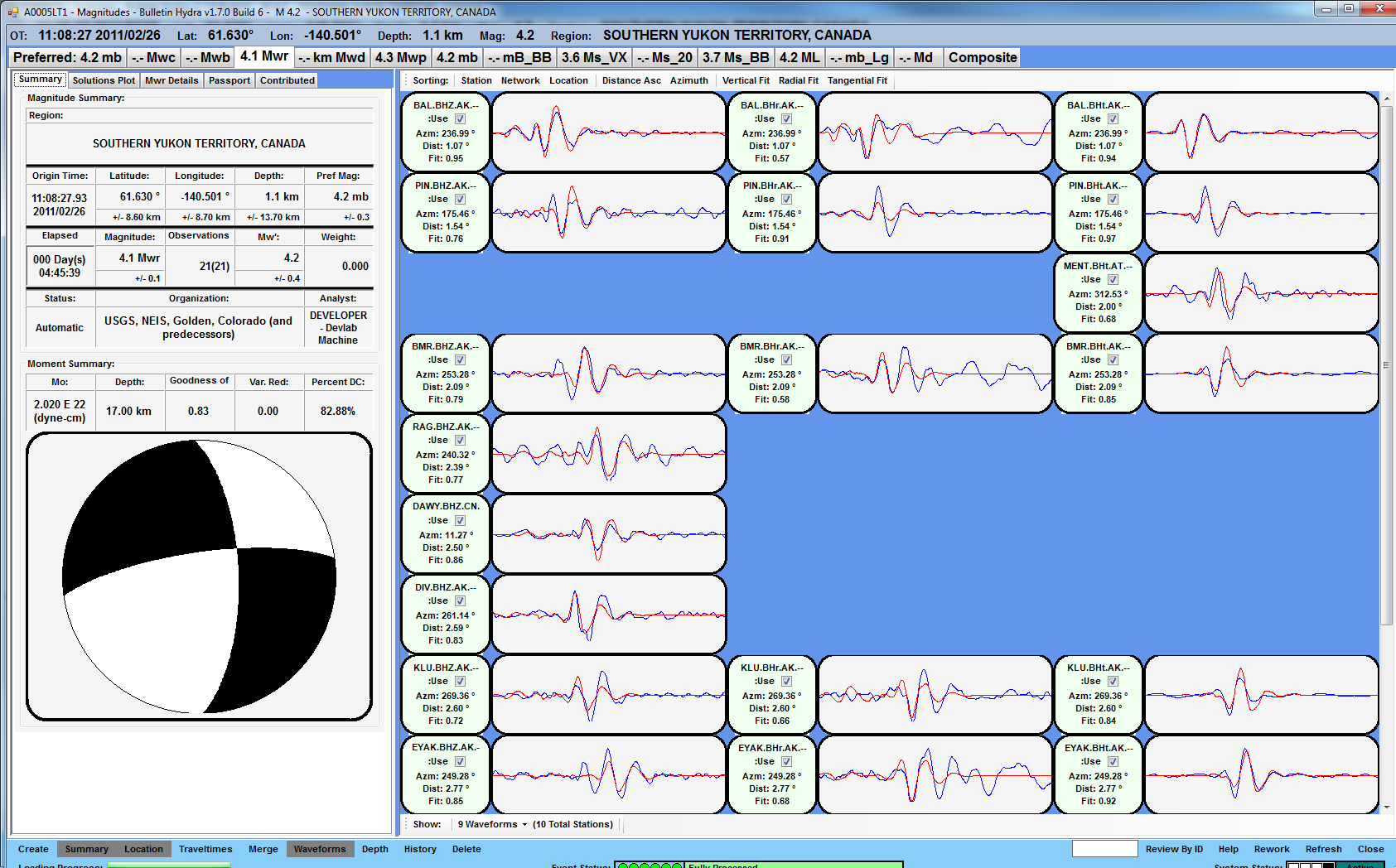Viewport: 1396px width, 868px height.
Task: Toggle Use checkbox for BAL.BHZ.AK station
Action: point(460,118)
